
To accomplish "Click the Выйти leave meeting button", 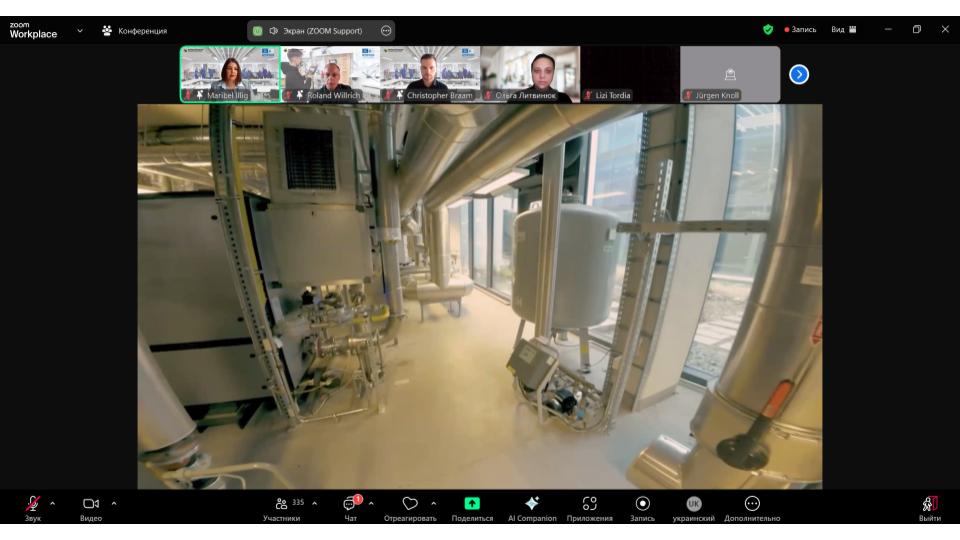I will pyautogui.click(x=930, y=505).
